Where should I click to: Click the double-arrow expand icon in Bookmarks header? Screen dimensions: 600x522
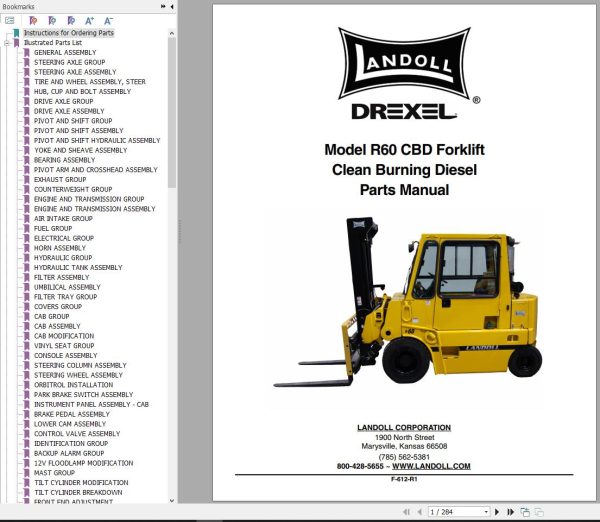[x=163, y=6]
